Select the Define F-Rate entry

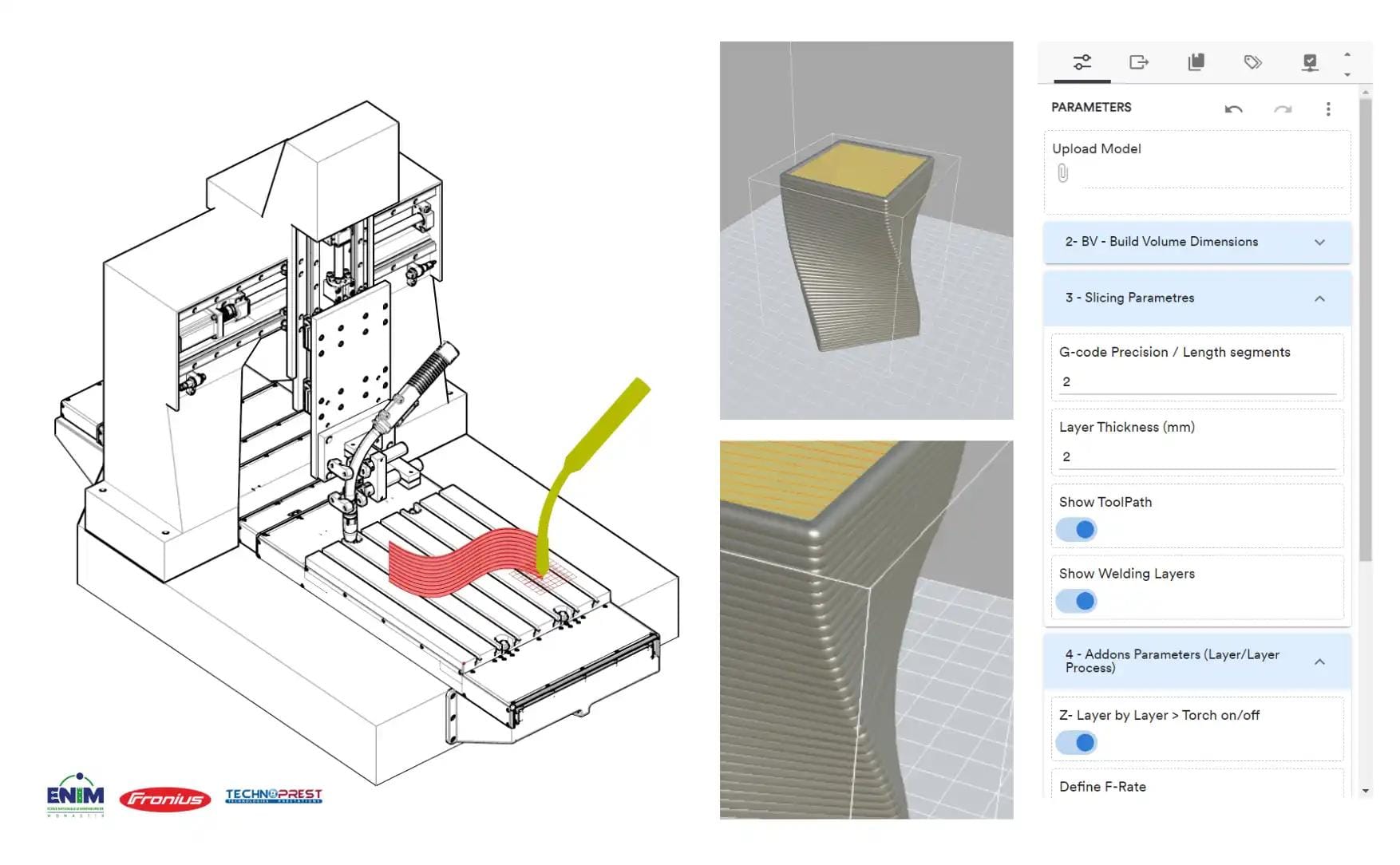(x=1104, y=787)
